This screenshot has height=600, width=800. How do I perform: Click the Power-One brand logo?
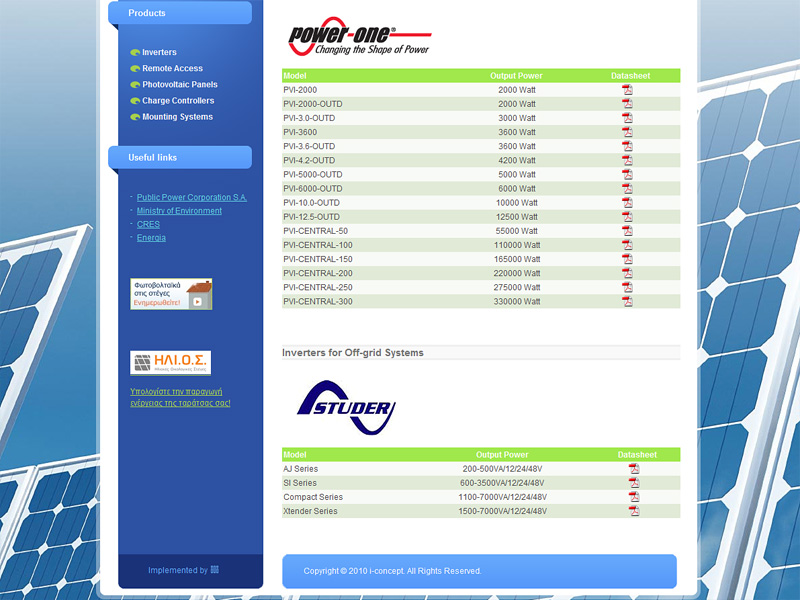tap(360, 36)
